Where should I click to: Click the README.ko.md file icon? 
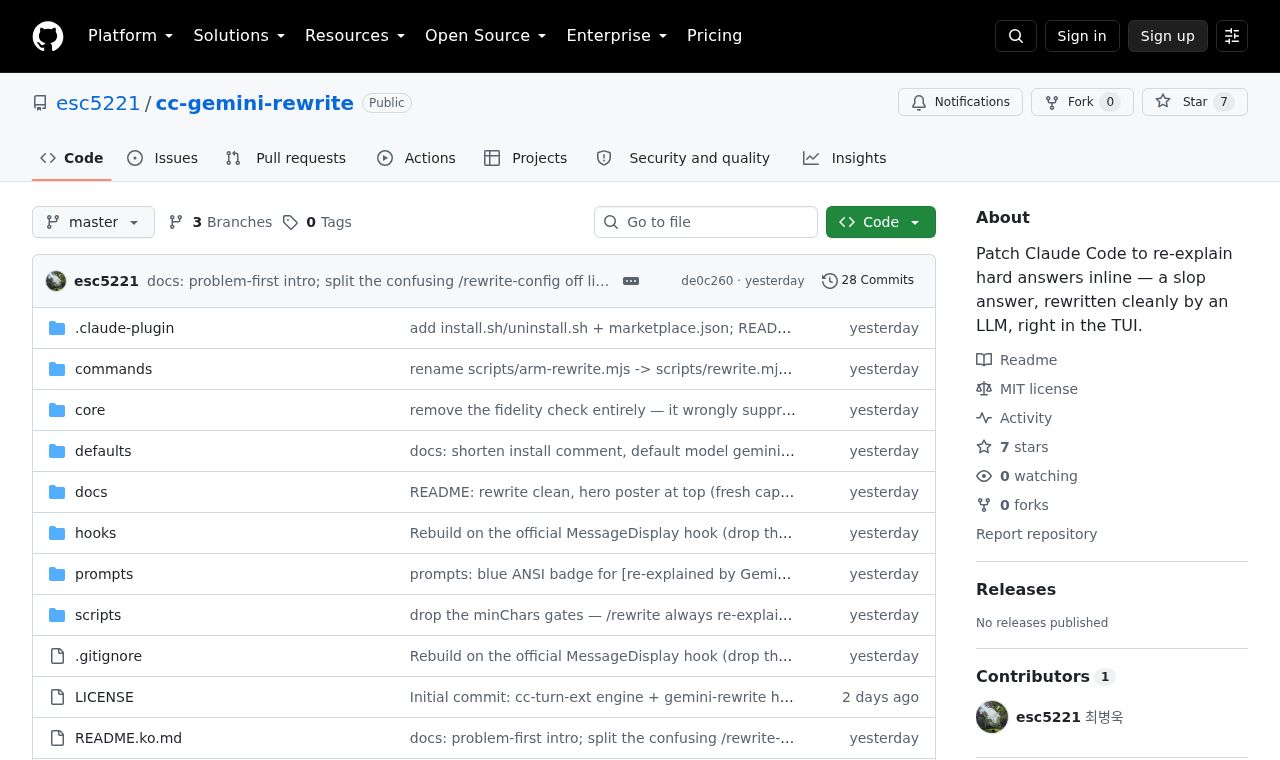tap(57, 738)
